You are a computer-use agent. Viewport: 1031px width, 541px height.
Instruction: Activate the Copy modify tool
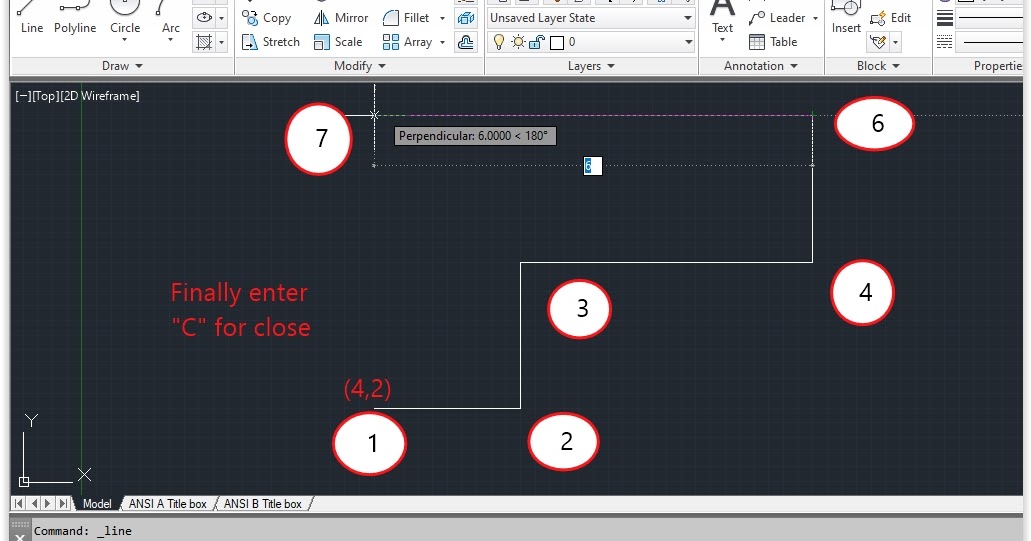coord(266,18)
